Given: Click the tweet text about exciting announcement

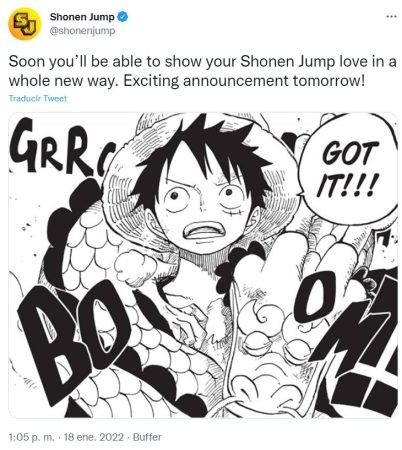Looking at the screenshot, I should point(202,71).
